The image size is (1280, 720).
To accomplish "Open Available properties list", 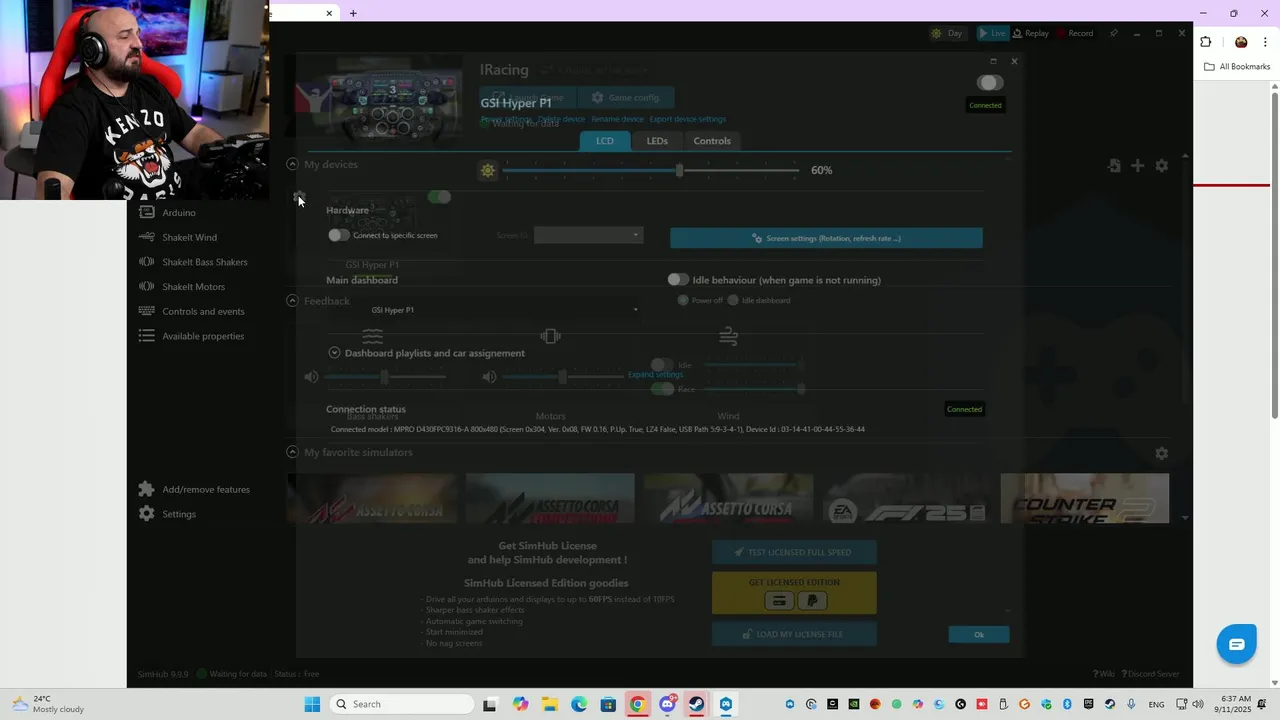I will (x=202, y=336).
